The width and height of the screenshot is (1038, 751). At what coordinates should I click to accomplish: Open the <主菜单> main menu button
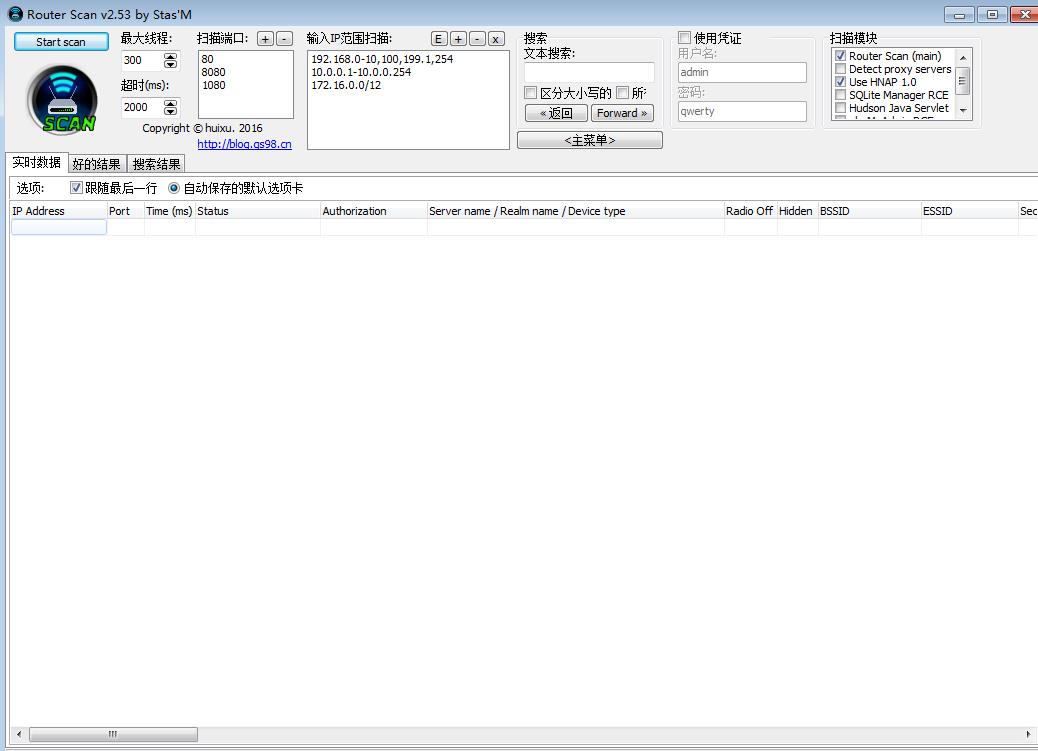click(x=590, y=140)
